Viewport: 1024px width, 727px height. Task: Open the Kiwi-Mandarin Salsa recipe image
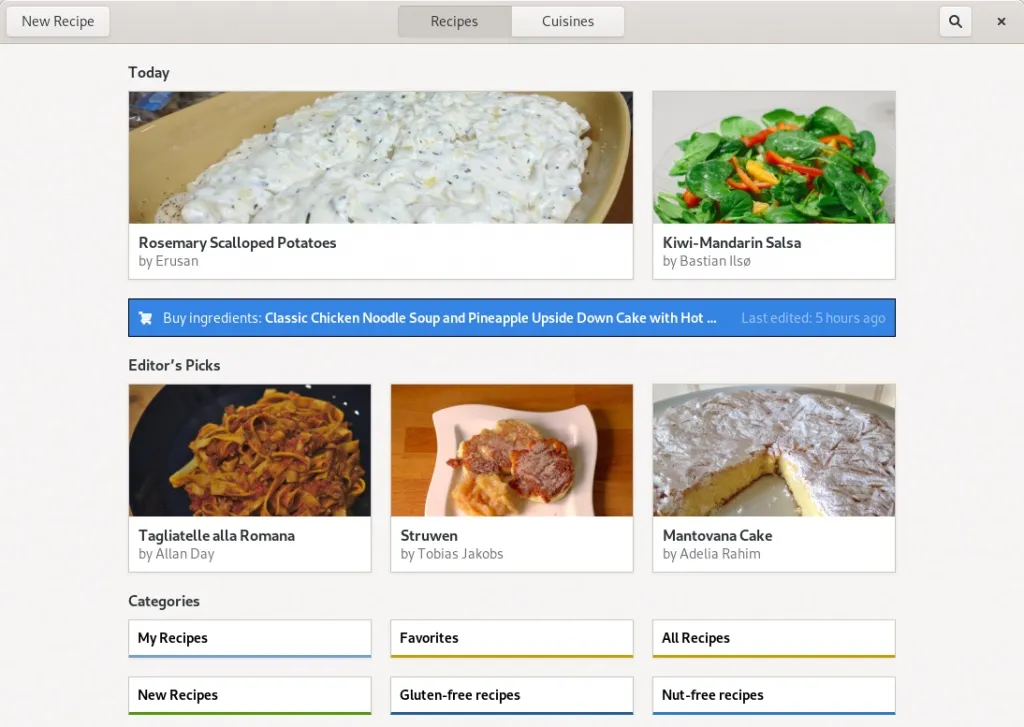pos(773,157)
